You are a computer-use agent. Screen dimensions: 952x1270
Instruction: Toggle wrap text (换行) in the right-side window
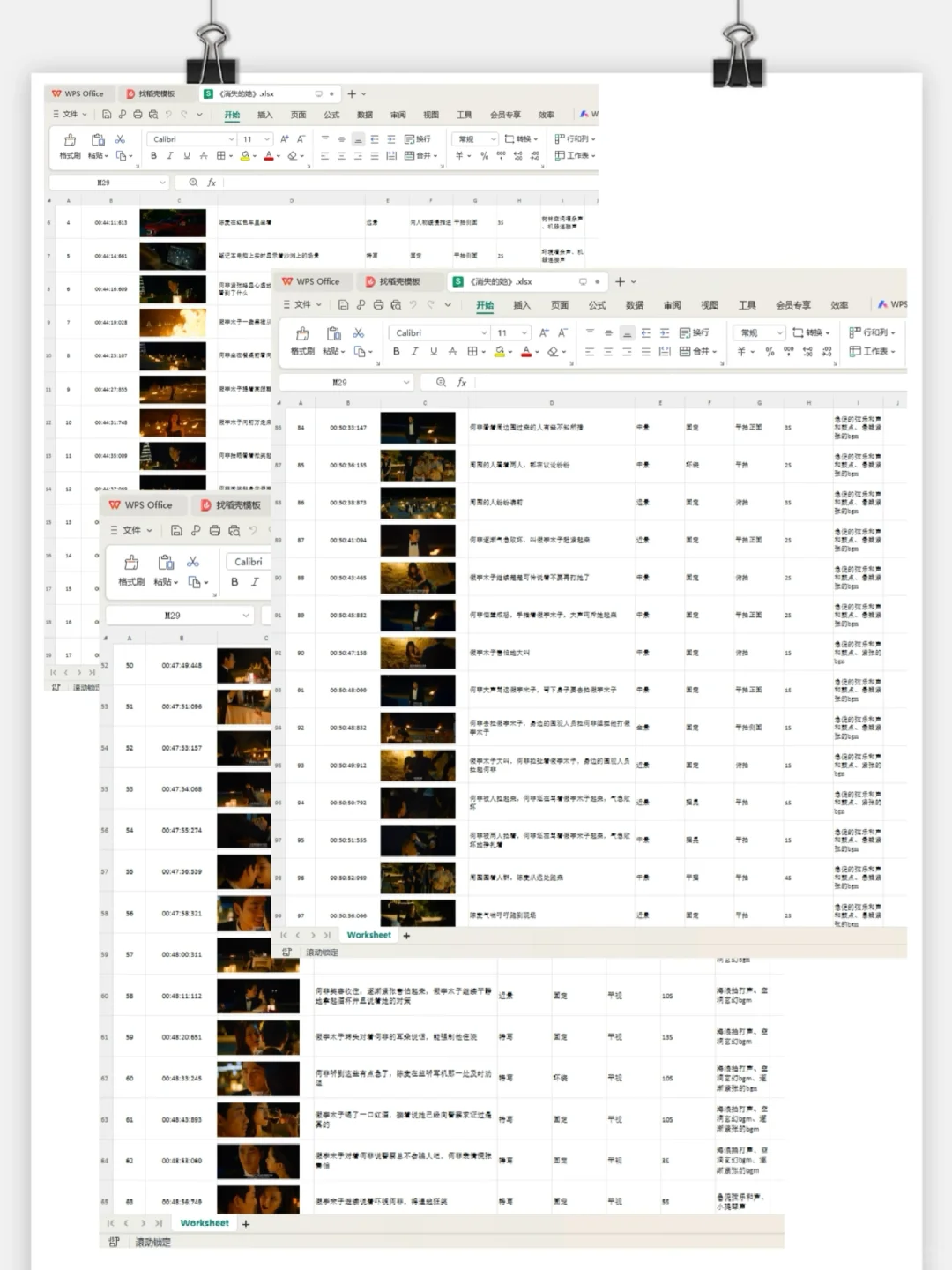point(694,332)
